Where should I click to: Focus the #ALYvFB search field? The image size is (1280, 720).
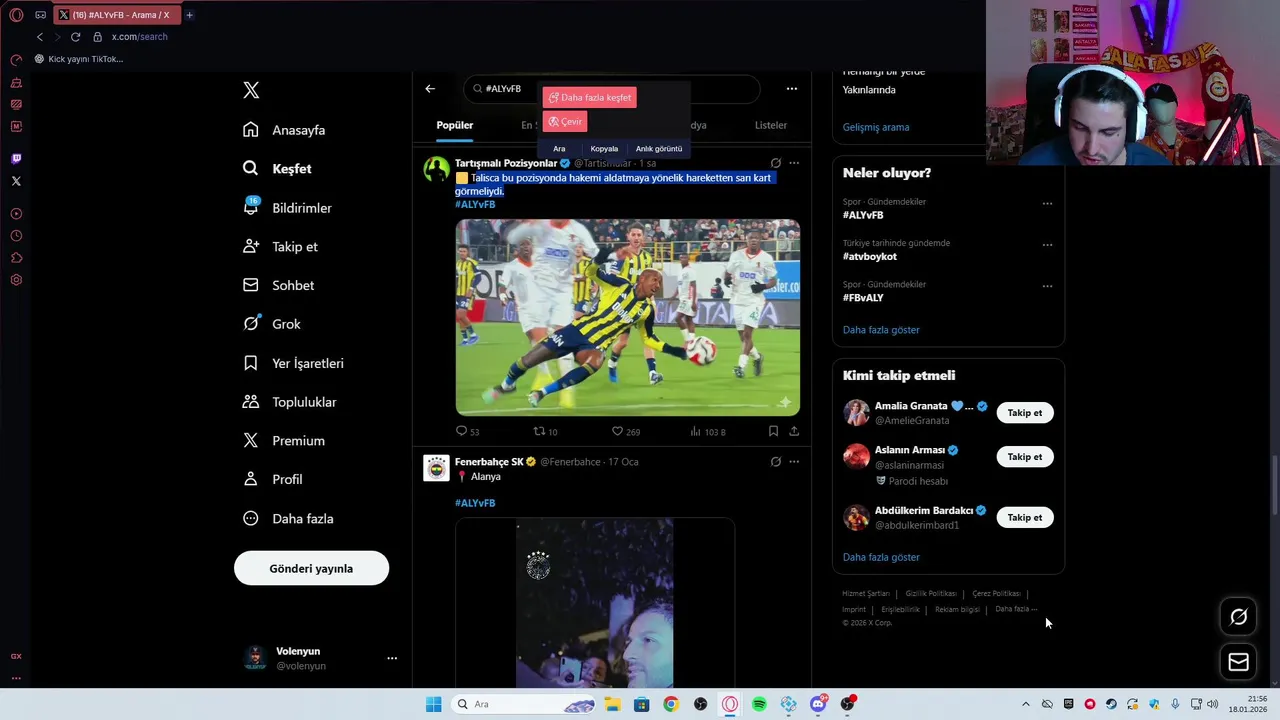click(x=612, y=89)
